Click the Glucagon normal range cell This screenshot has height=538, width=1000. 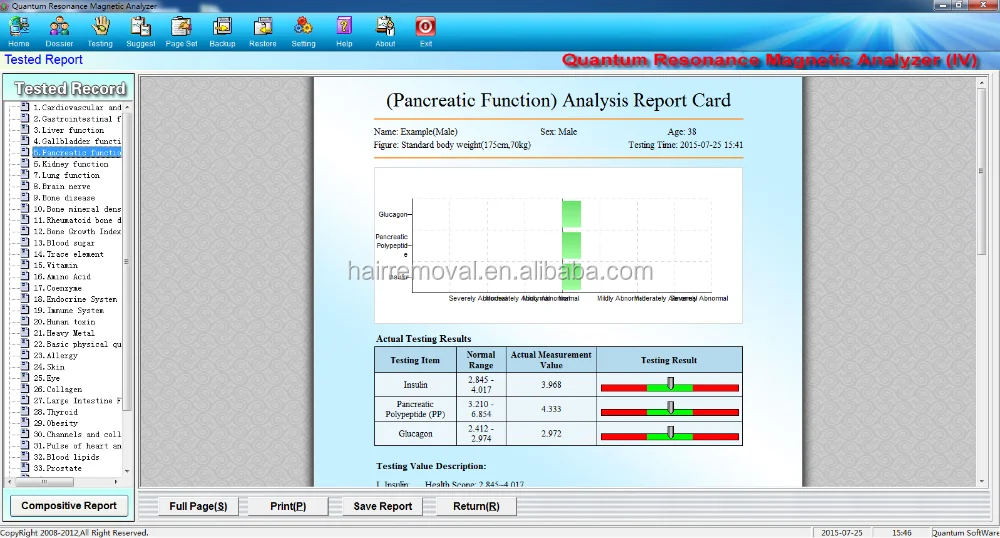(x=481, y=433)
